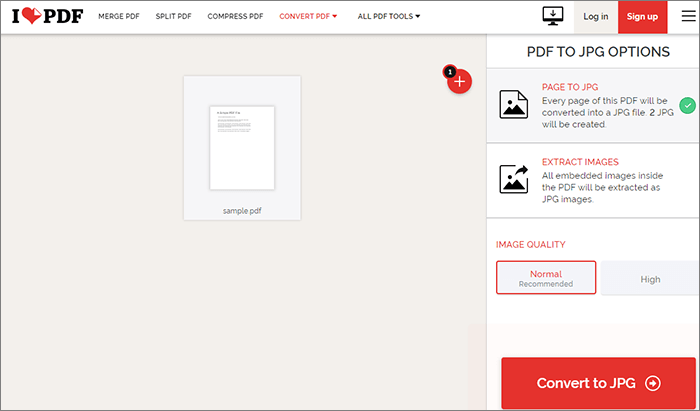700x411 pixels.
Task: Click the Page to JPG image icon
Action: coord(514,104)
